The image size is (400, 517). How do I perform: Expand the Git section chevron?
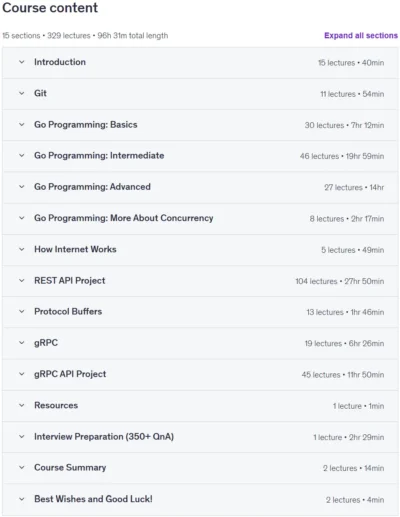click(x=22, y=93)
